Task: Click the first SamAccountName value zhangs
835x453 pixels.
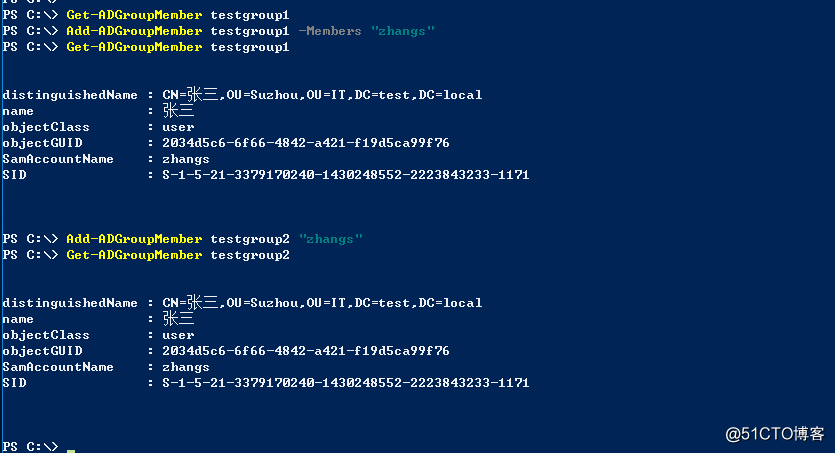Action: point(186,159)
